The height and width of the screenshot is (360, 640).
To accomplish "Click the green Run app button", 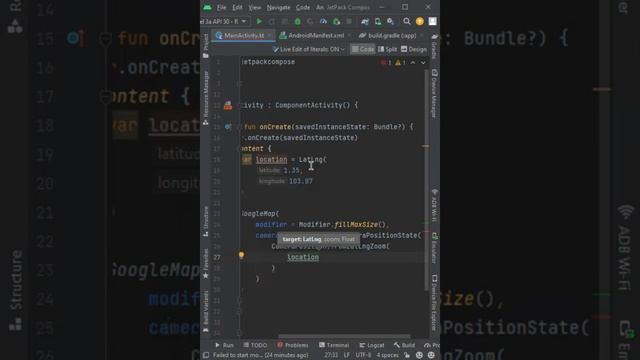I will click(259, 21).
